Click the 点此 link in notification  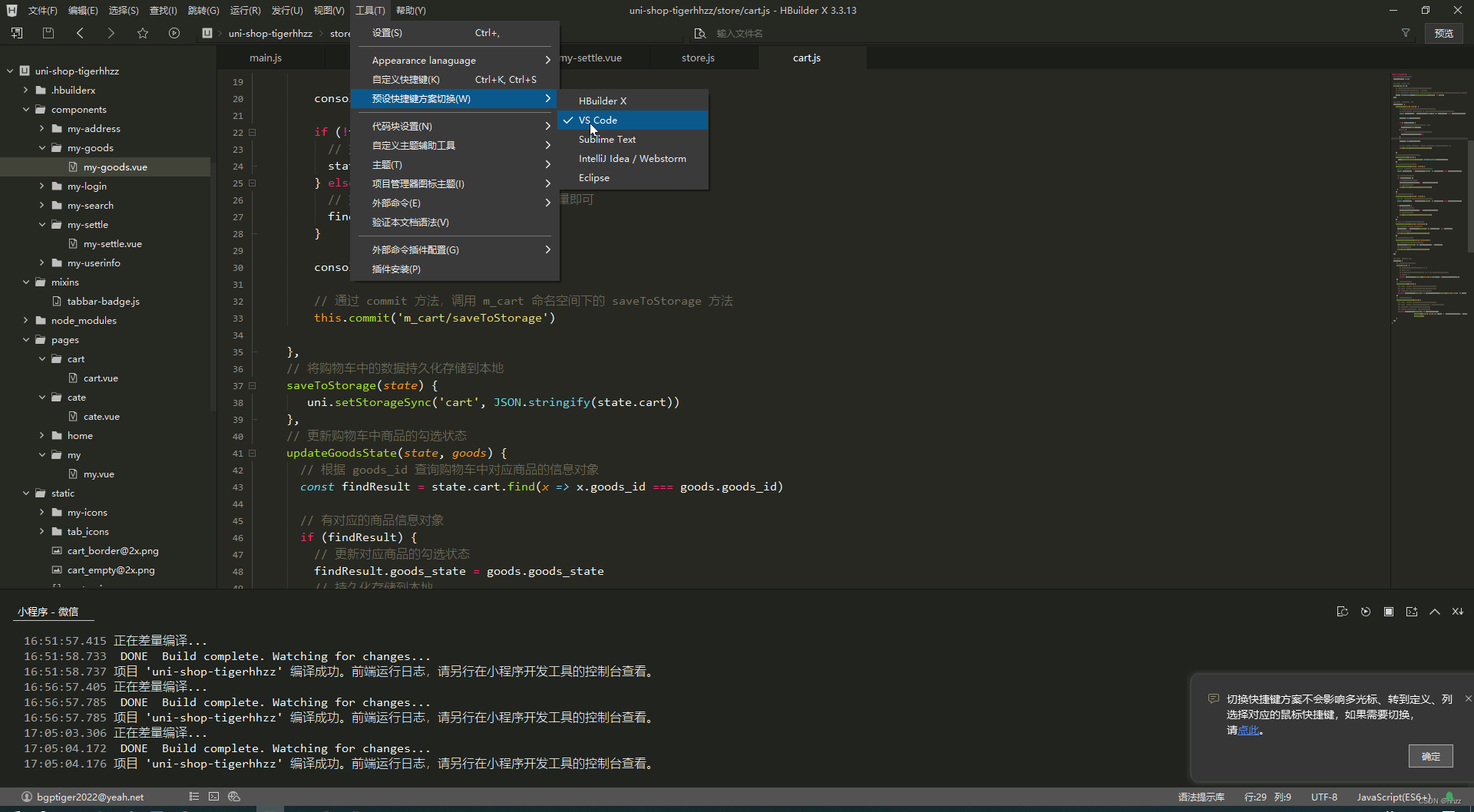point(1248,730)
